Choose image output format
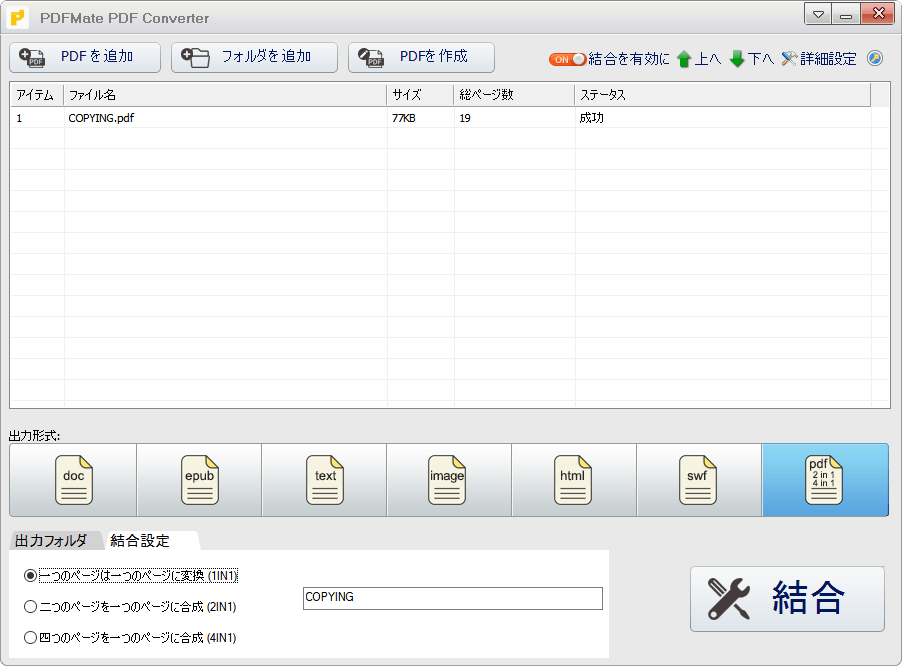 click(449, 480)
